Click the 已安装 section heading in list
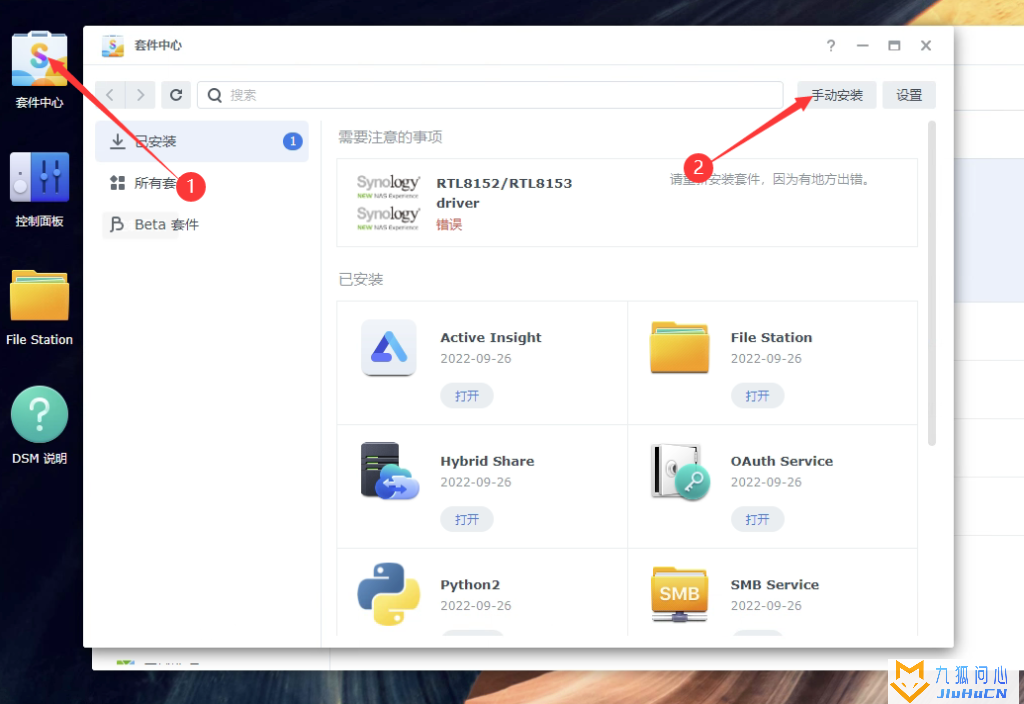1024x704 pixels. click(x=360, y=280)
